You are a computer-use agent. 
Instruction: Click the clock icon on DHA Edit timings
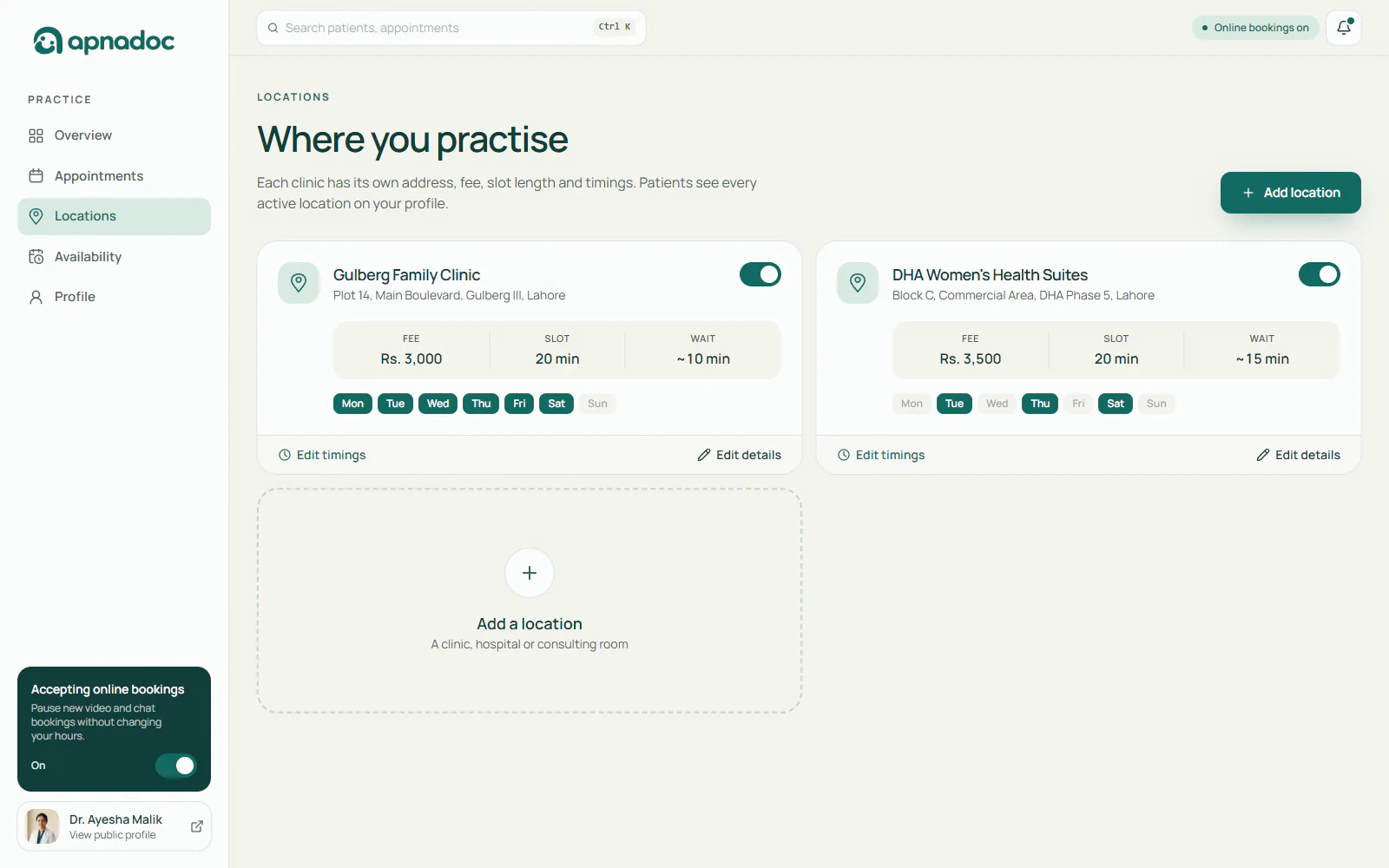(843, 455)
